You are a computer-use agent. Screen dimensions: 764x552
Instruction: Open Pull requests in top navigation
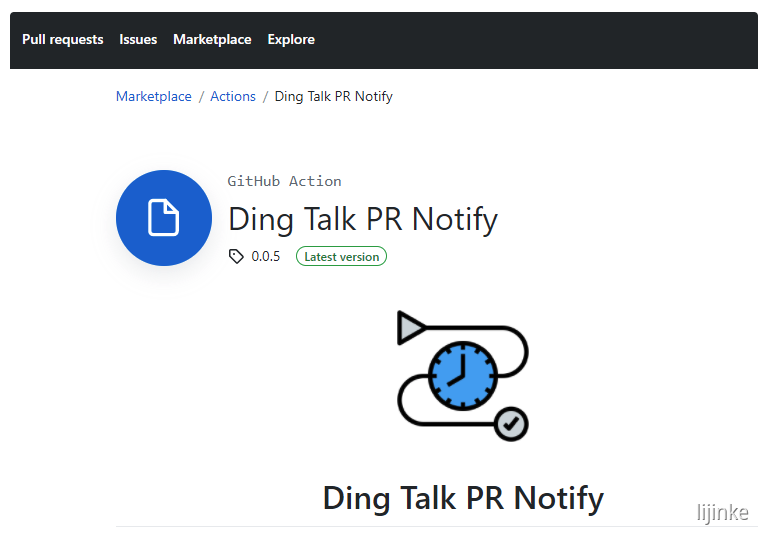[62, 39]
